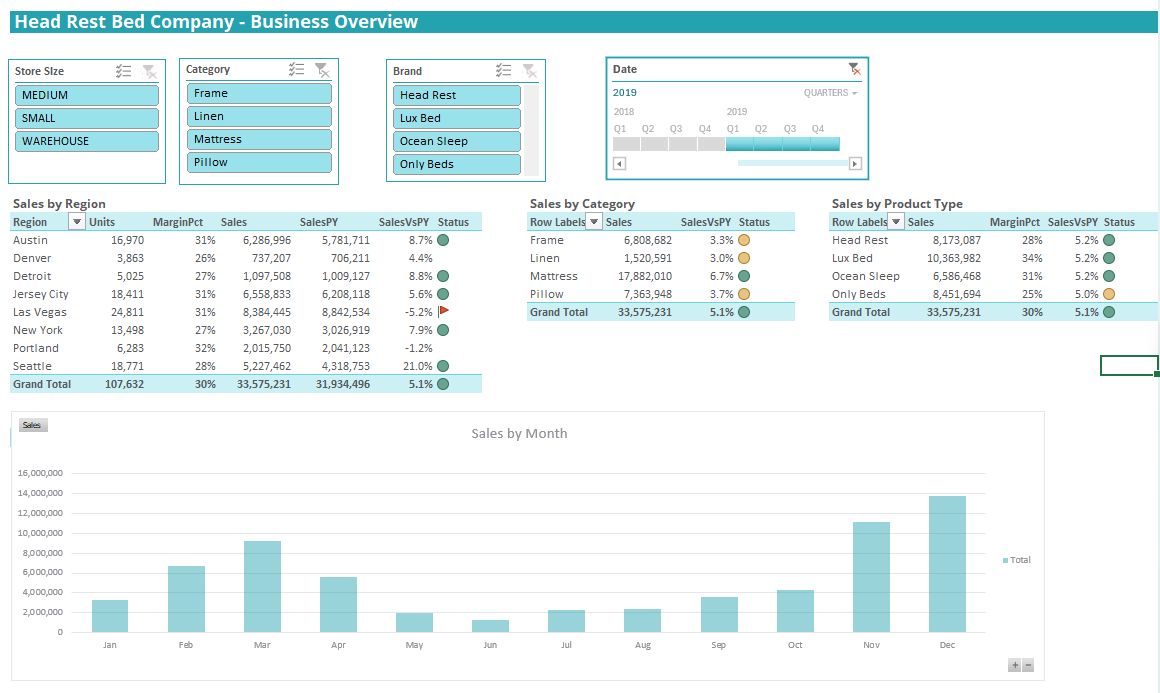Image resolution: width=1160 pixels, height=693 pixels.
Task: Toggle the Ocean Sleep brand filter
Action: click(x=456, y=141)
